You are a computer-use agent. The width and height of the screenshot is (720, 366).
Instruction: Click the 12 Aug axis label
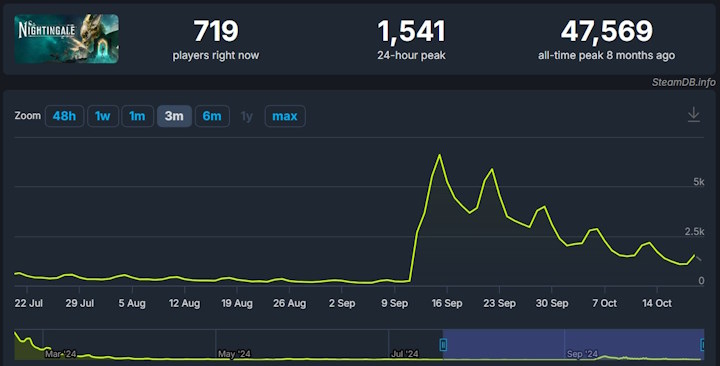pyautogui.click(x=185, y=303)
